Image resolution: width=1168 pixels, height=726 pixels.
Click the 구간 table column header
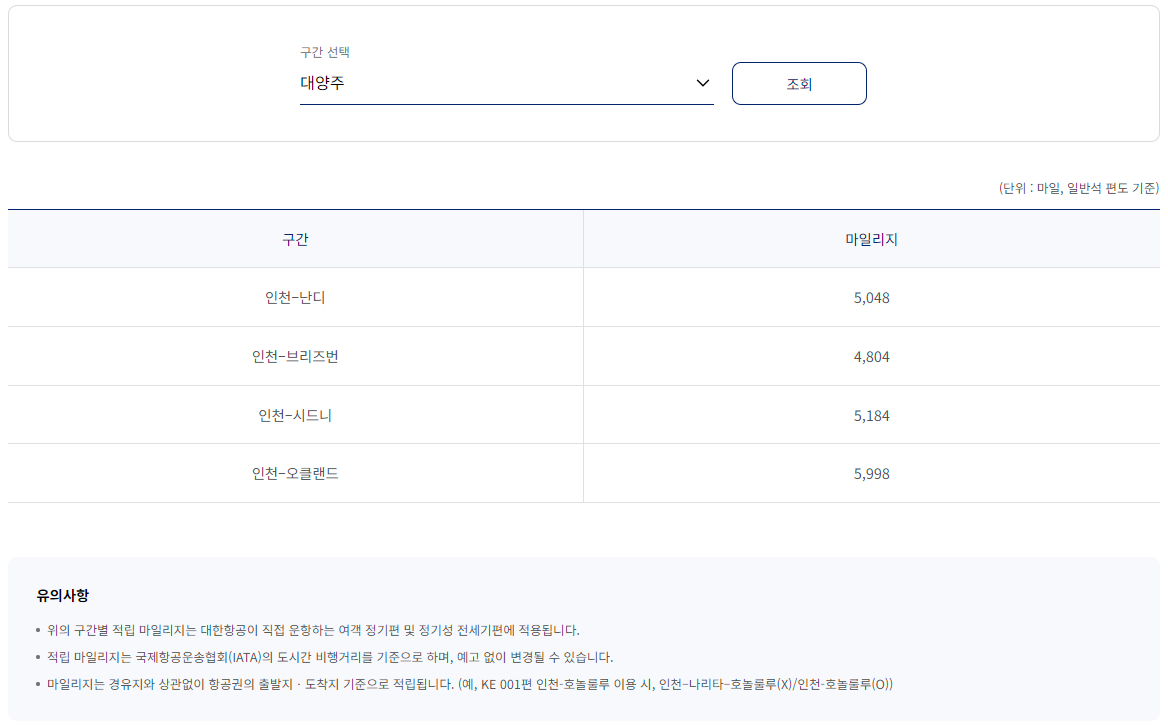[x=295, y=239]
